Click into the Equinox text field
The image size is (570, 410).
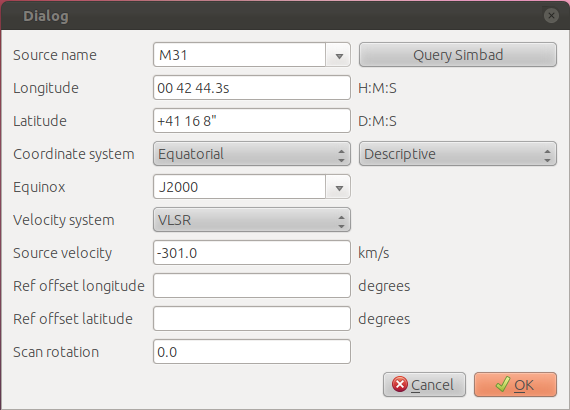point(240,187)
